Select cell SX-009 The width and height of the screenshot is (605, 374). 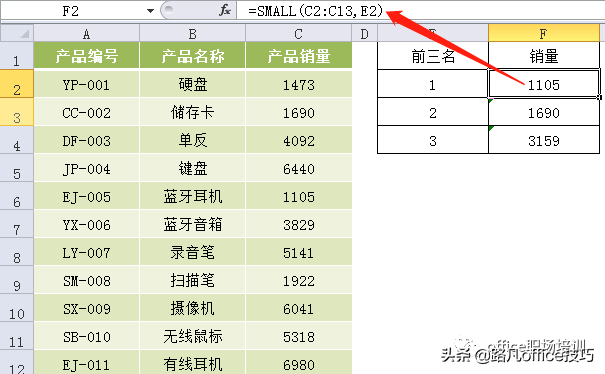[86, 308]
